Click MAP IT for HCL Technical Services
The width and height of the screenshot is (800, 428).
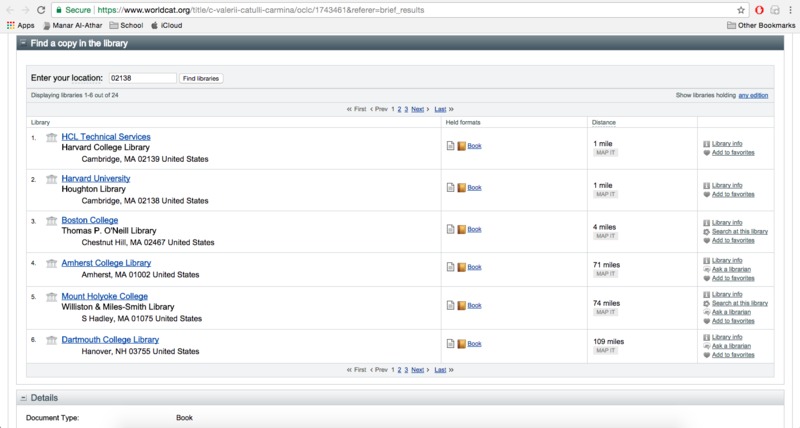[606, 153]
